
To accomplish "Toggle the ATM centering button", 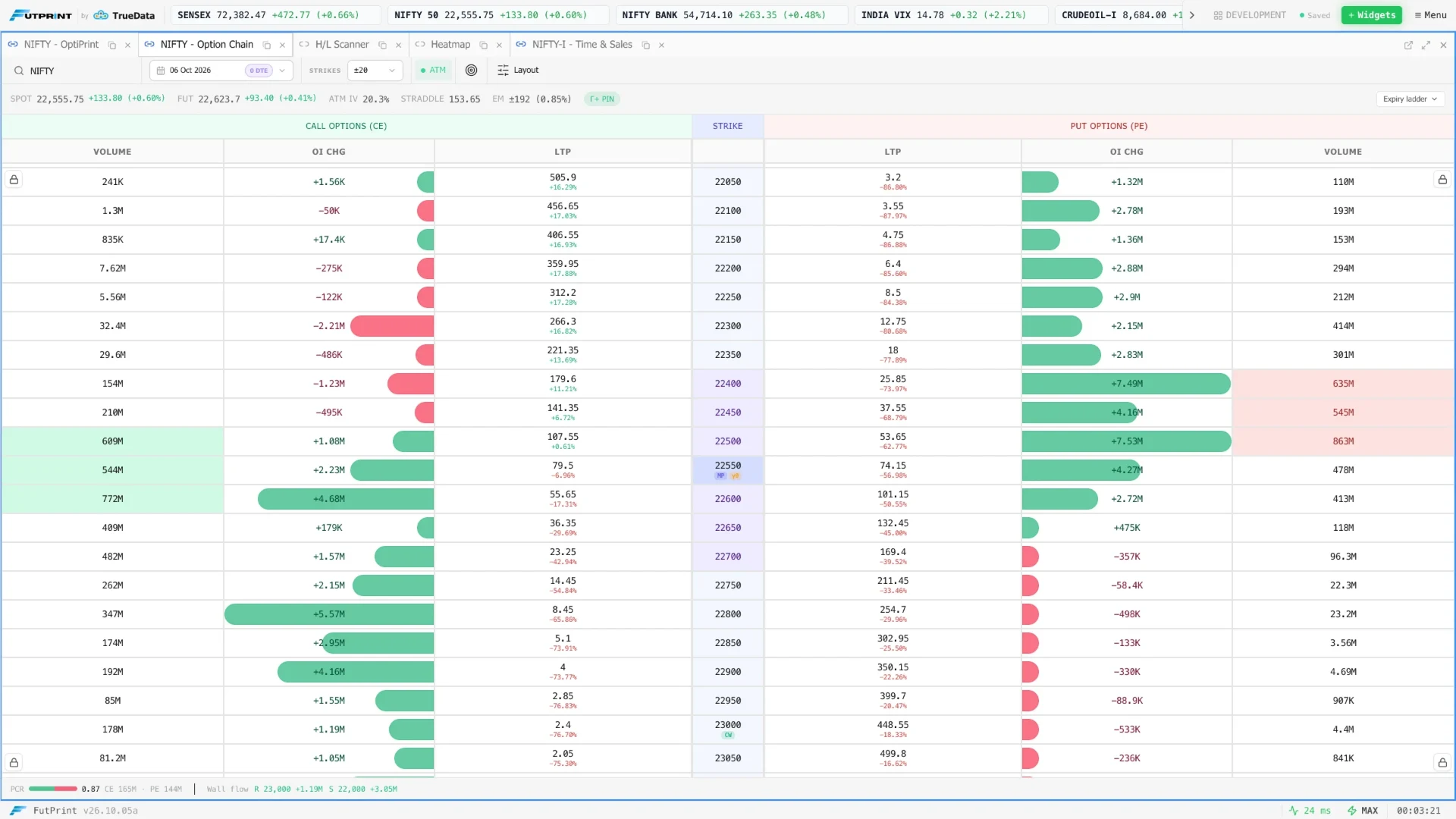I will pos(434,71).
